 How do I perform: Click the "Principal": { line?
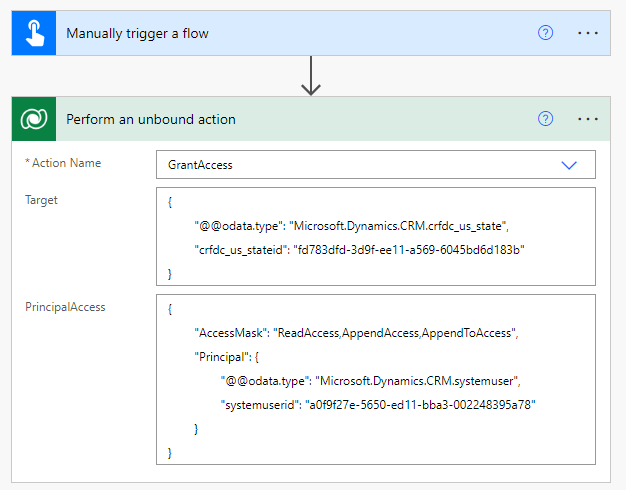[226, 357]
